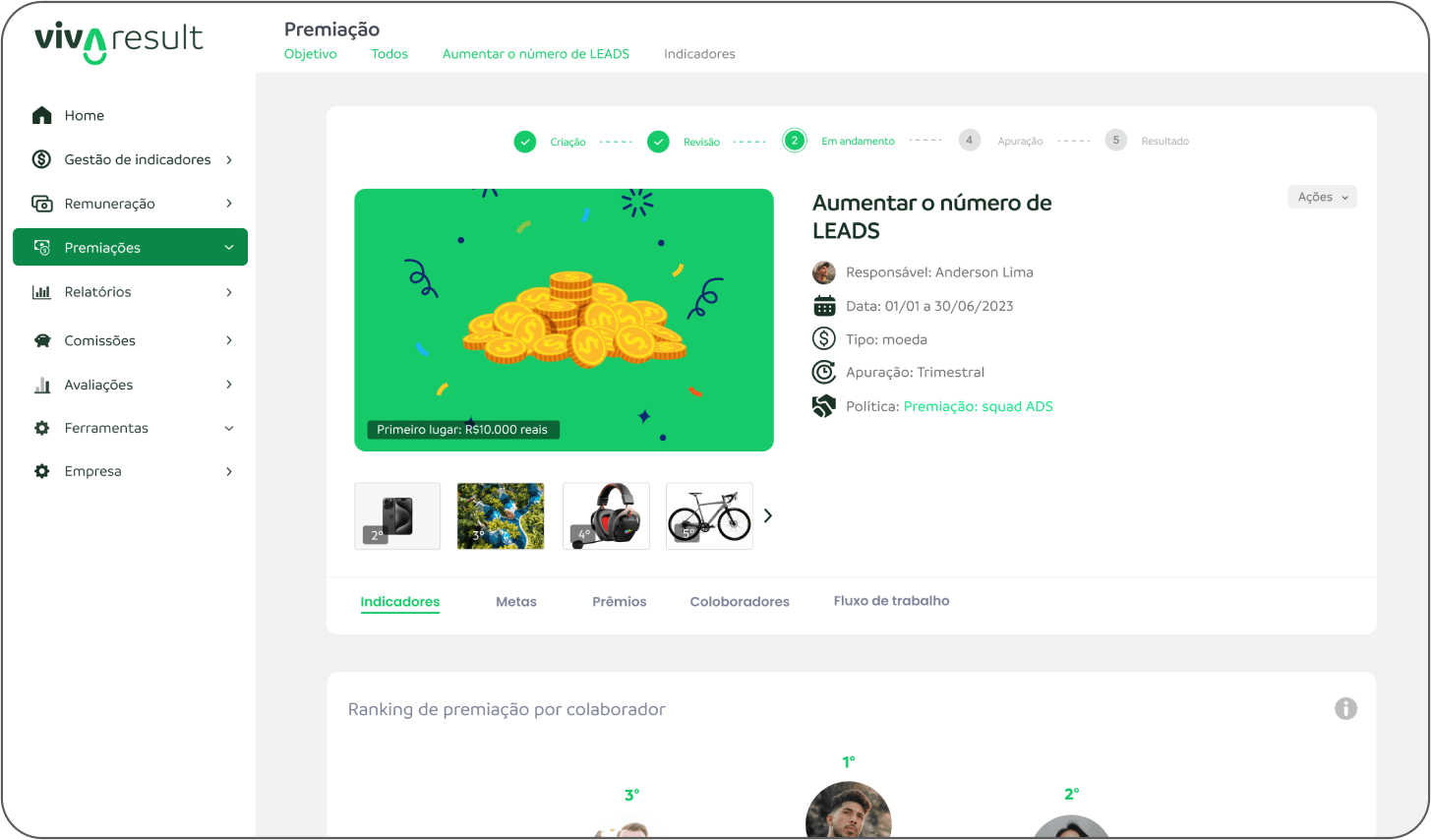
Task: Open the Prêmios tab
Action: point(620,602)
